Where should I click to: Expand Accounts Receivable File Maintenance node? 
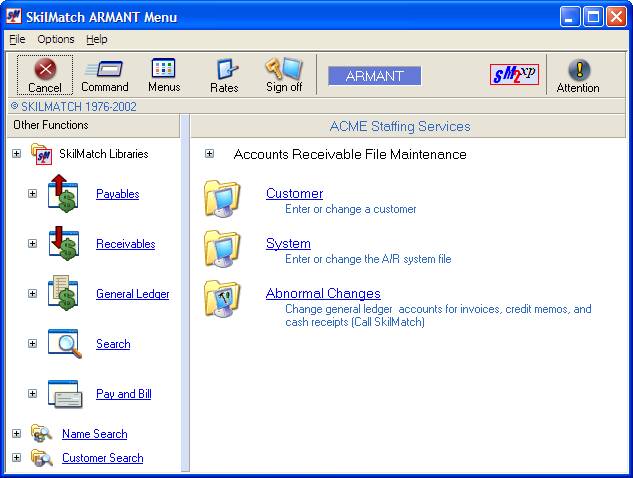click(x=209, y=154)
